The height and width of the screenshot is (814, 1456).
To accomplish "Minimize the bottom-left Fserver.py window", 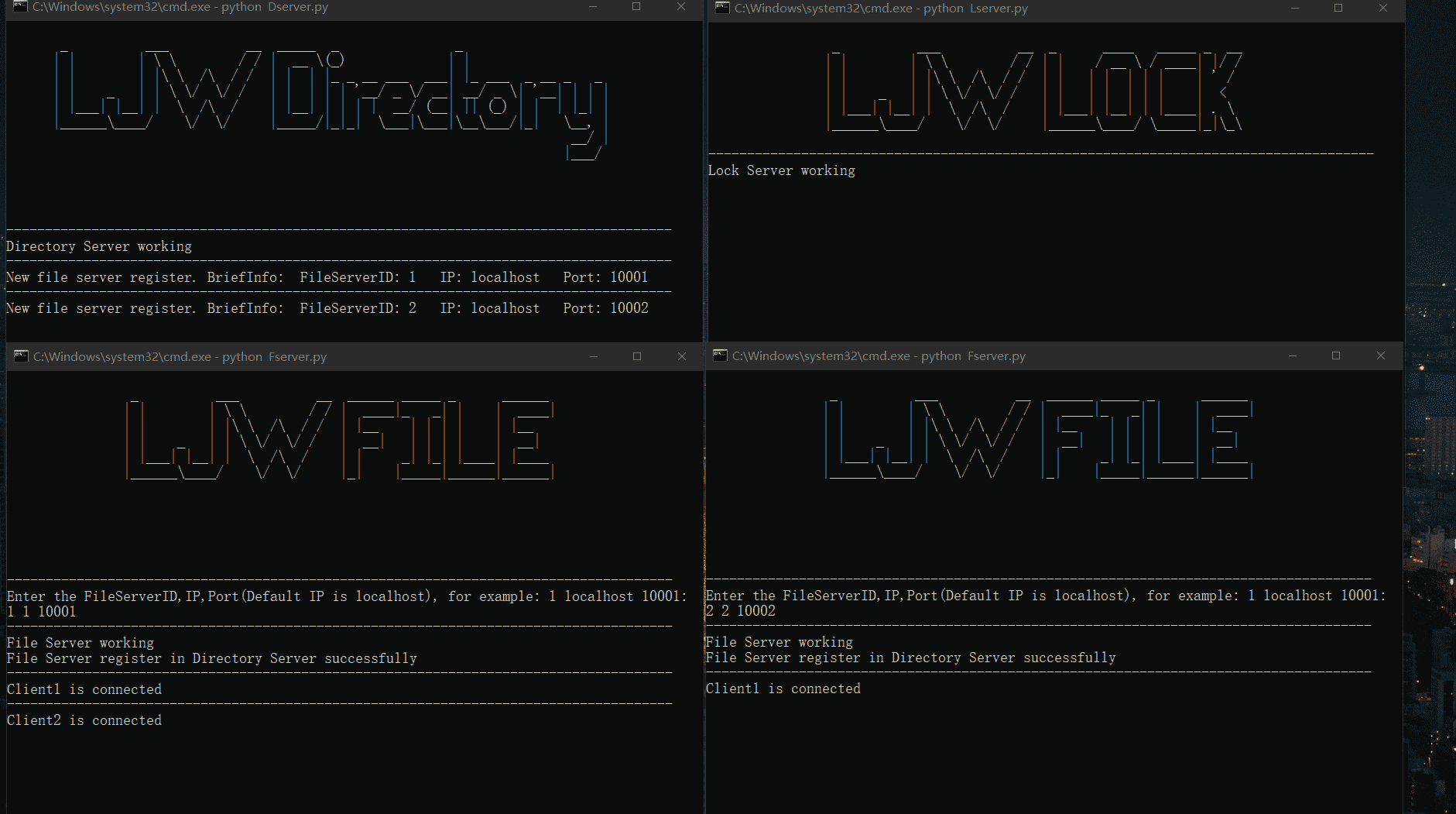I will 594,356.
